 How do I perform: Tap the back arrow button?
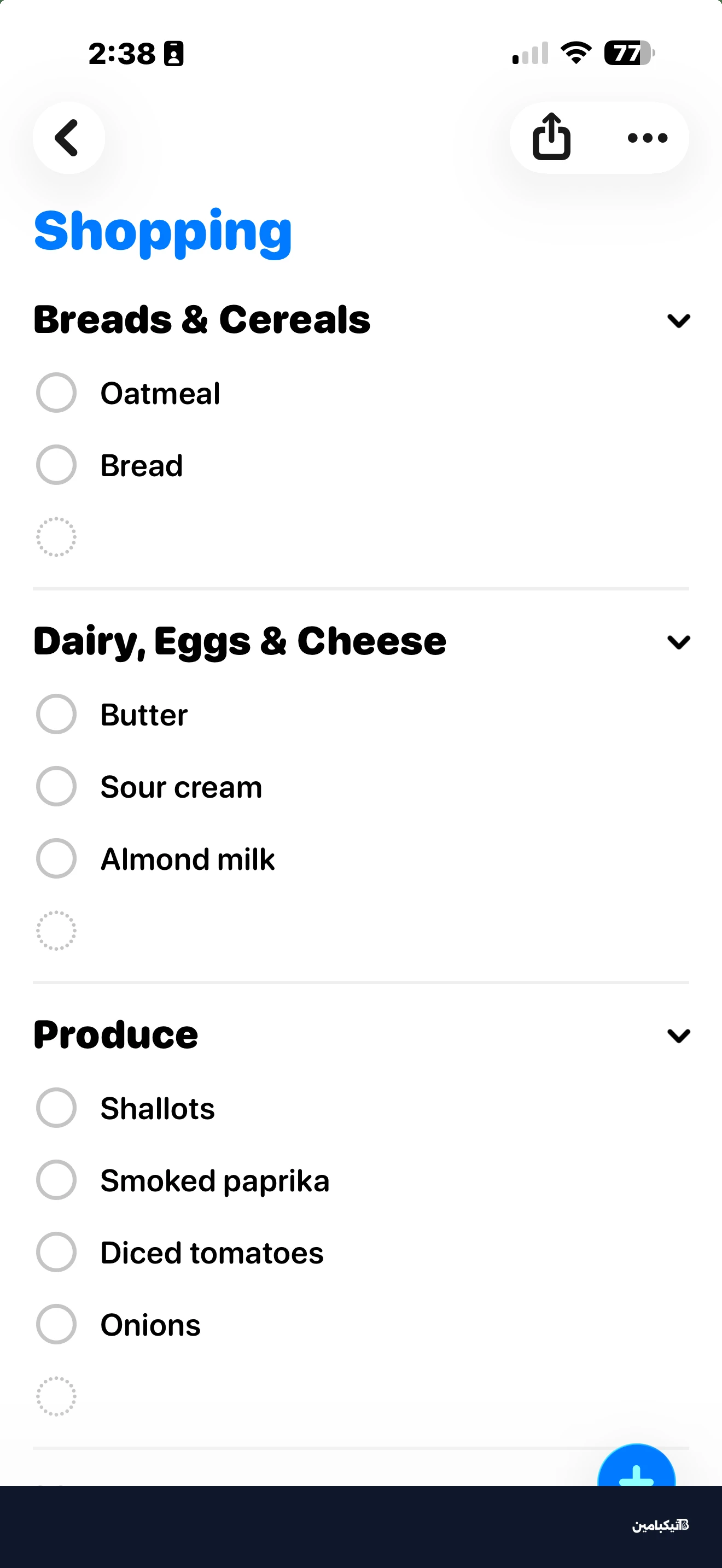click(x=68, y=138)
